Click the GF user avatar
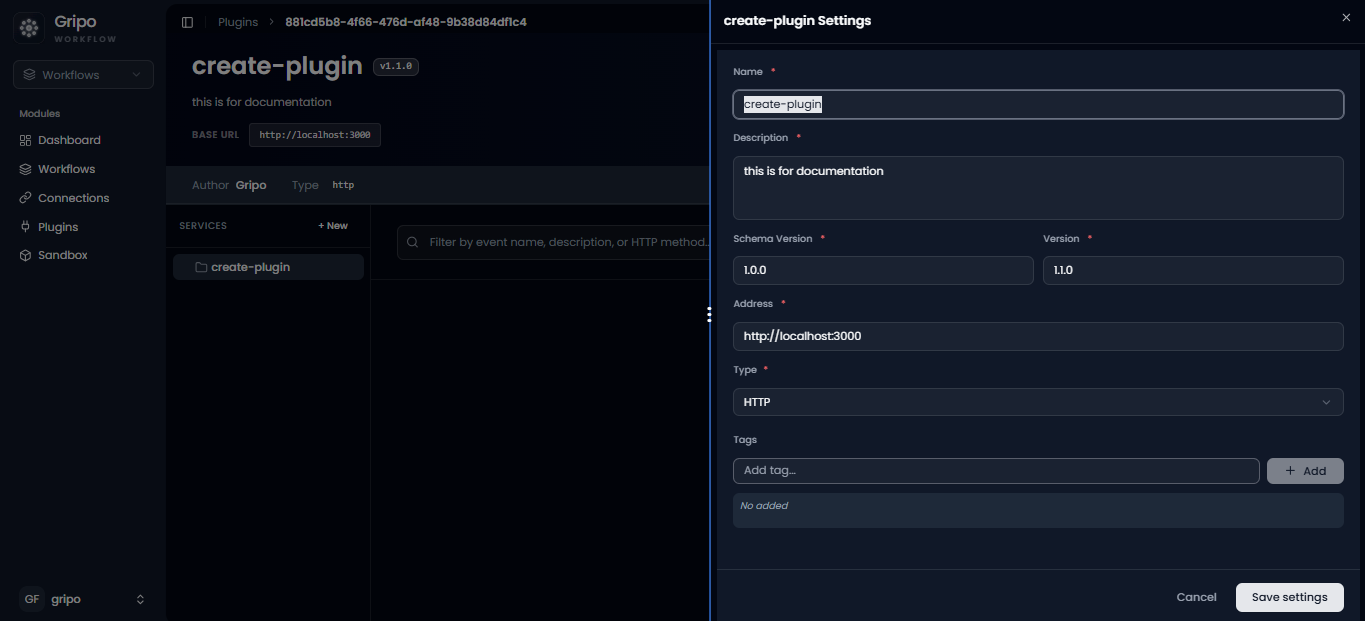This screenshot has height=621, width=1365. [x=32, y=599]
